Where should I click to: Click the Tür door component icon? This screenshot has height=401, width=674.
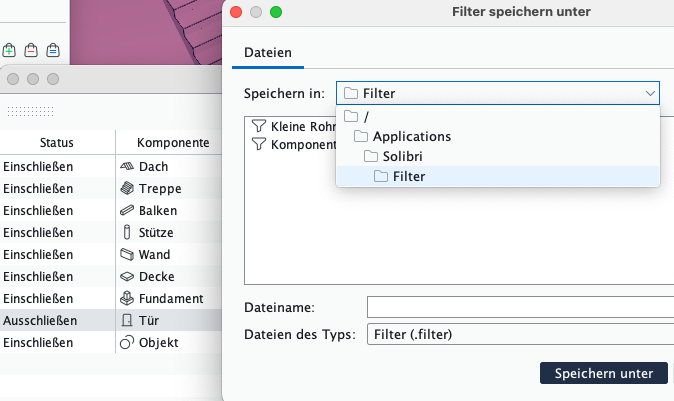coord(127,320)
